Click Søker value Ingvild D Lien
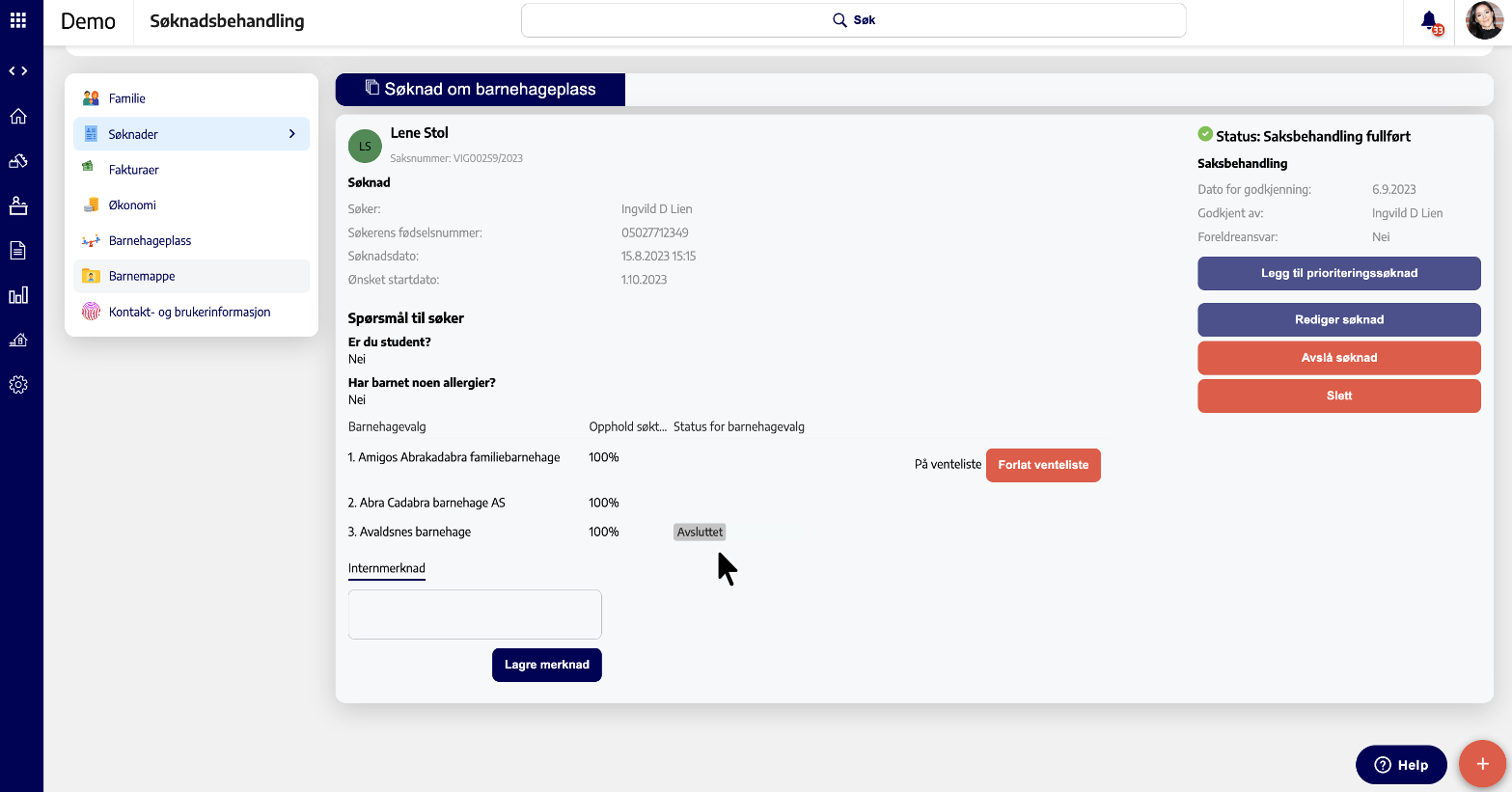 coord(657,209)
